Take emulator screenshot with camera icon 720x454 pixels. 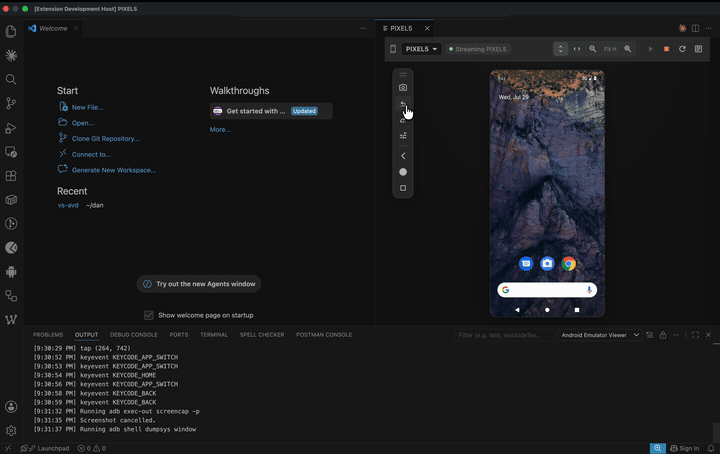click(403, 88)
